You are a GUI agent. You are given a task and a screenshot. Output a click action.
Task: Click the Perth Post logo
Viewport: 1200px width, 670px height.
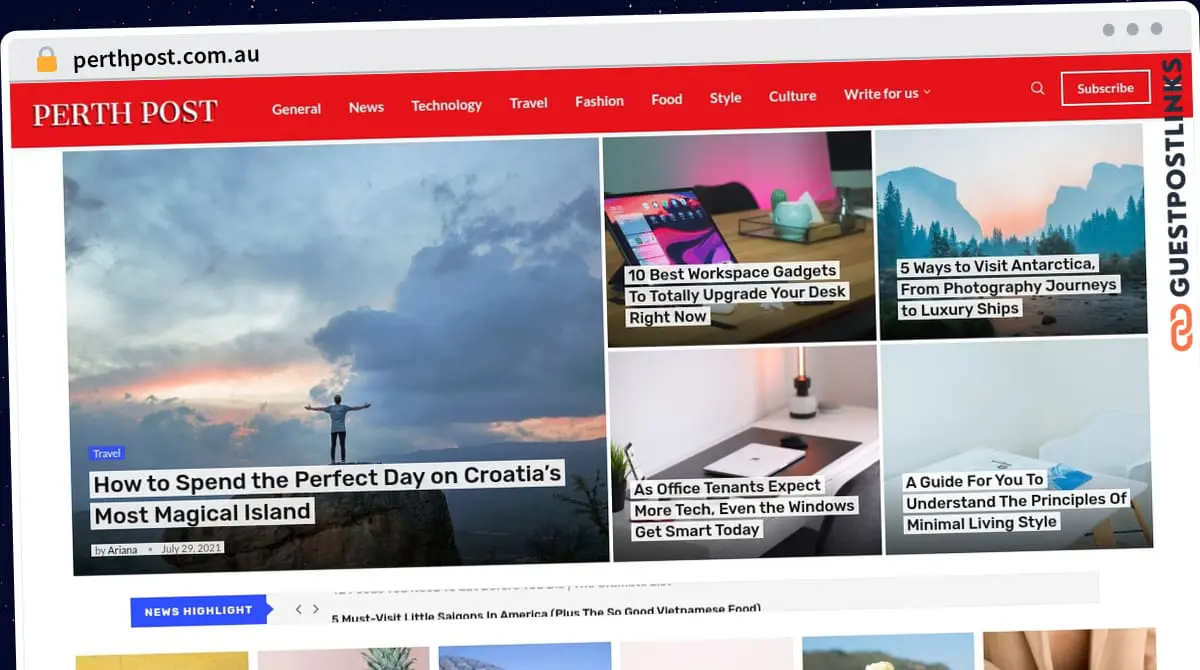125,113
